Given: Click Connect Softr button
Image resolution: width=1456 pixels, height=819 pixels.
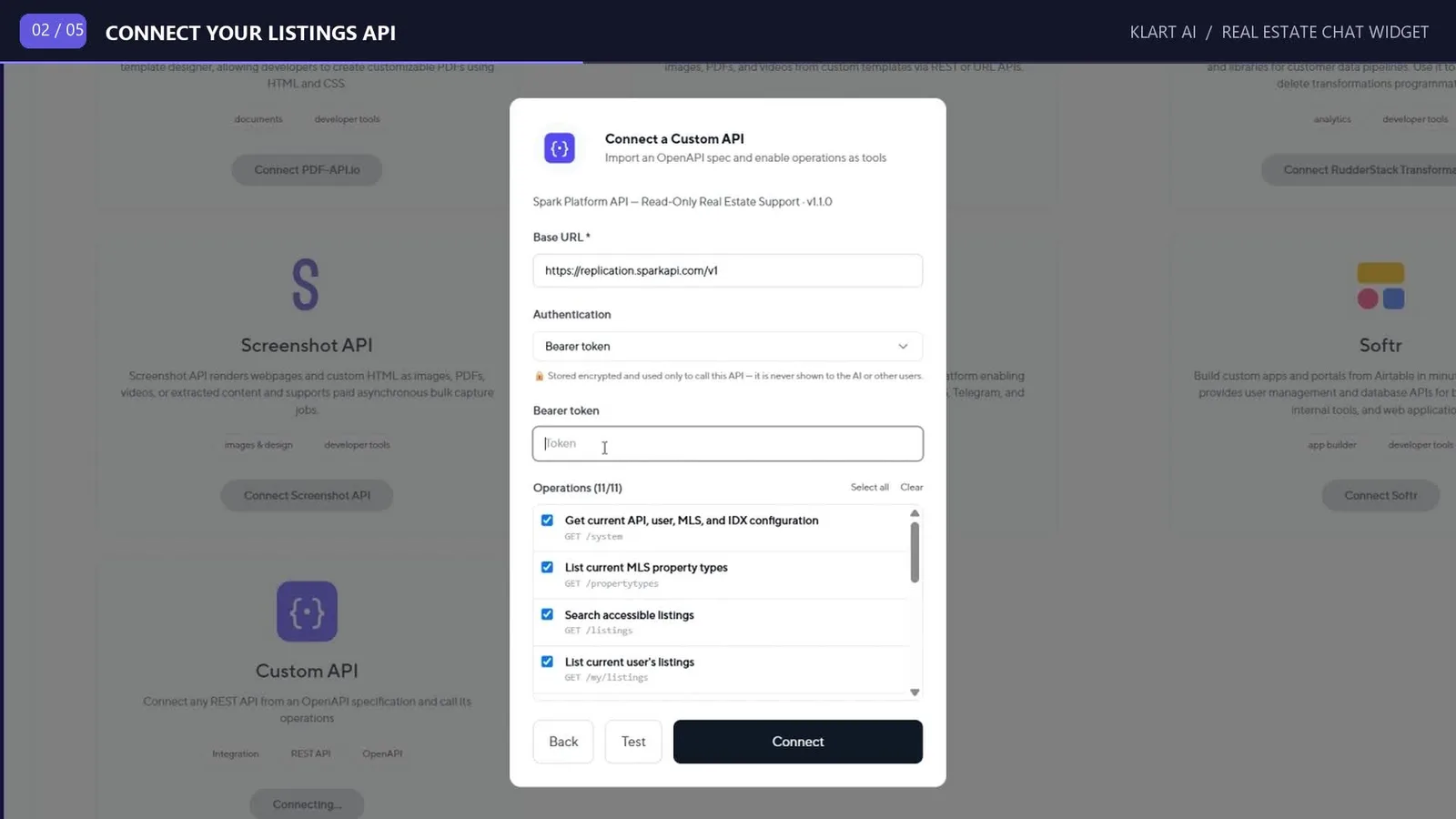Looking at the screenshot, I should (x=1380, y=496).
